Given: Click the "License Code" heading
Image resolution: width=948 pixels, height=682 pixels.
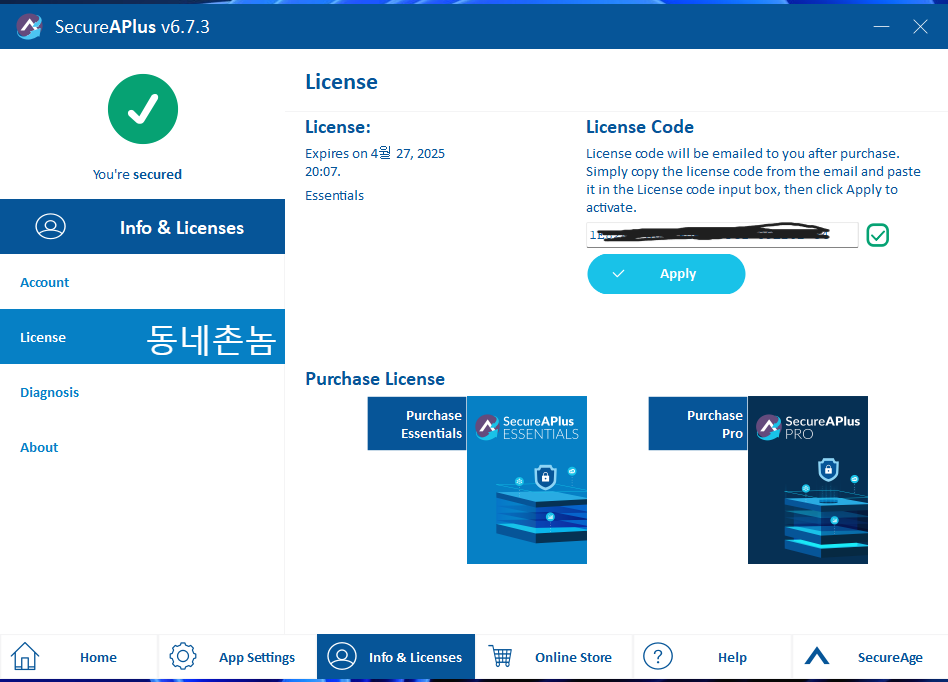Looking at the screenshot, I should [640, 127].
